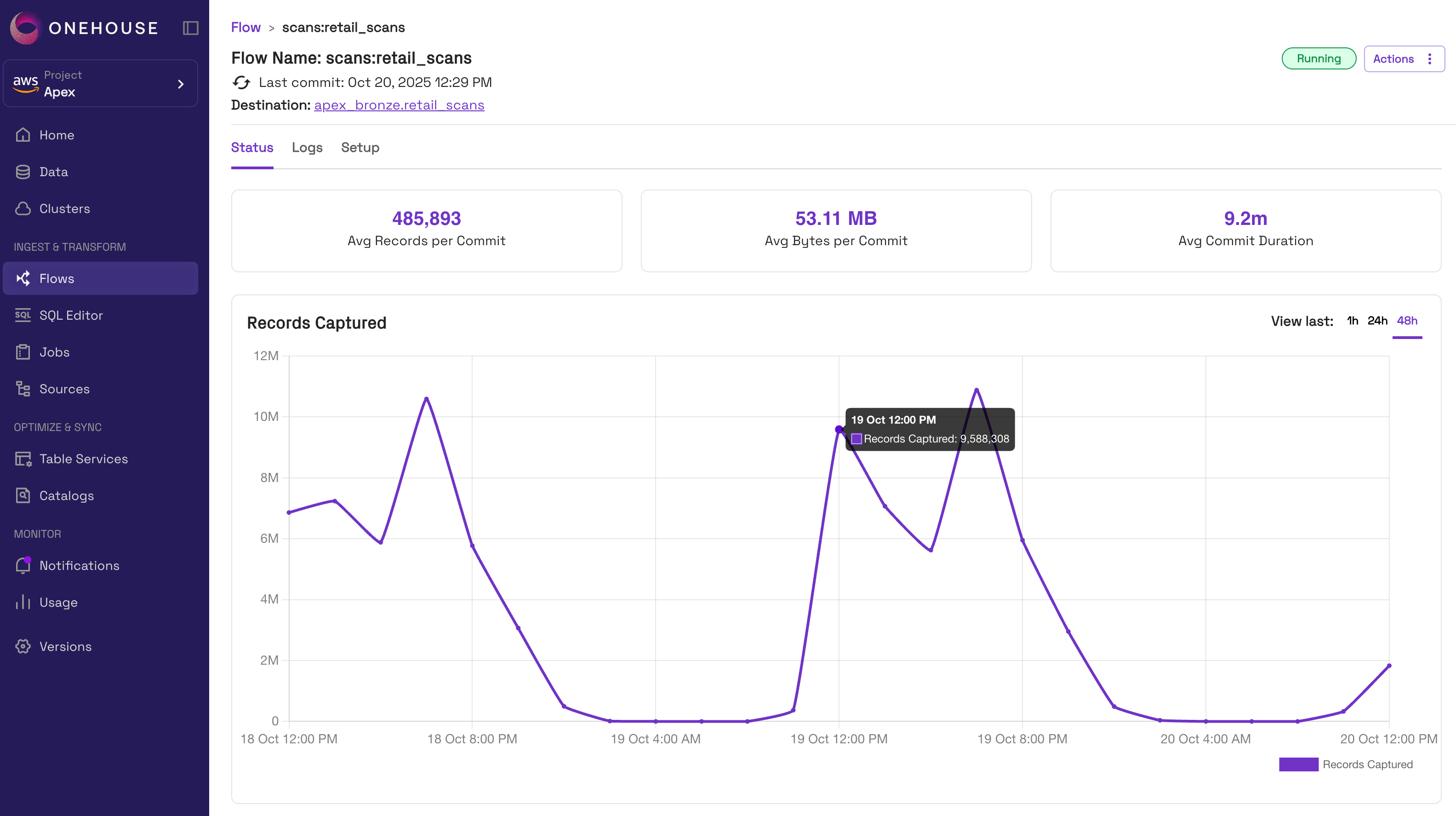The image size is (1456, 816).
Task: Switch chart view to 1h
Action: click(1352, 321)
